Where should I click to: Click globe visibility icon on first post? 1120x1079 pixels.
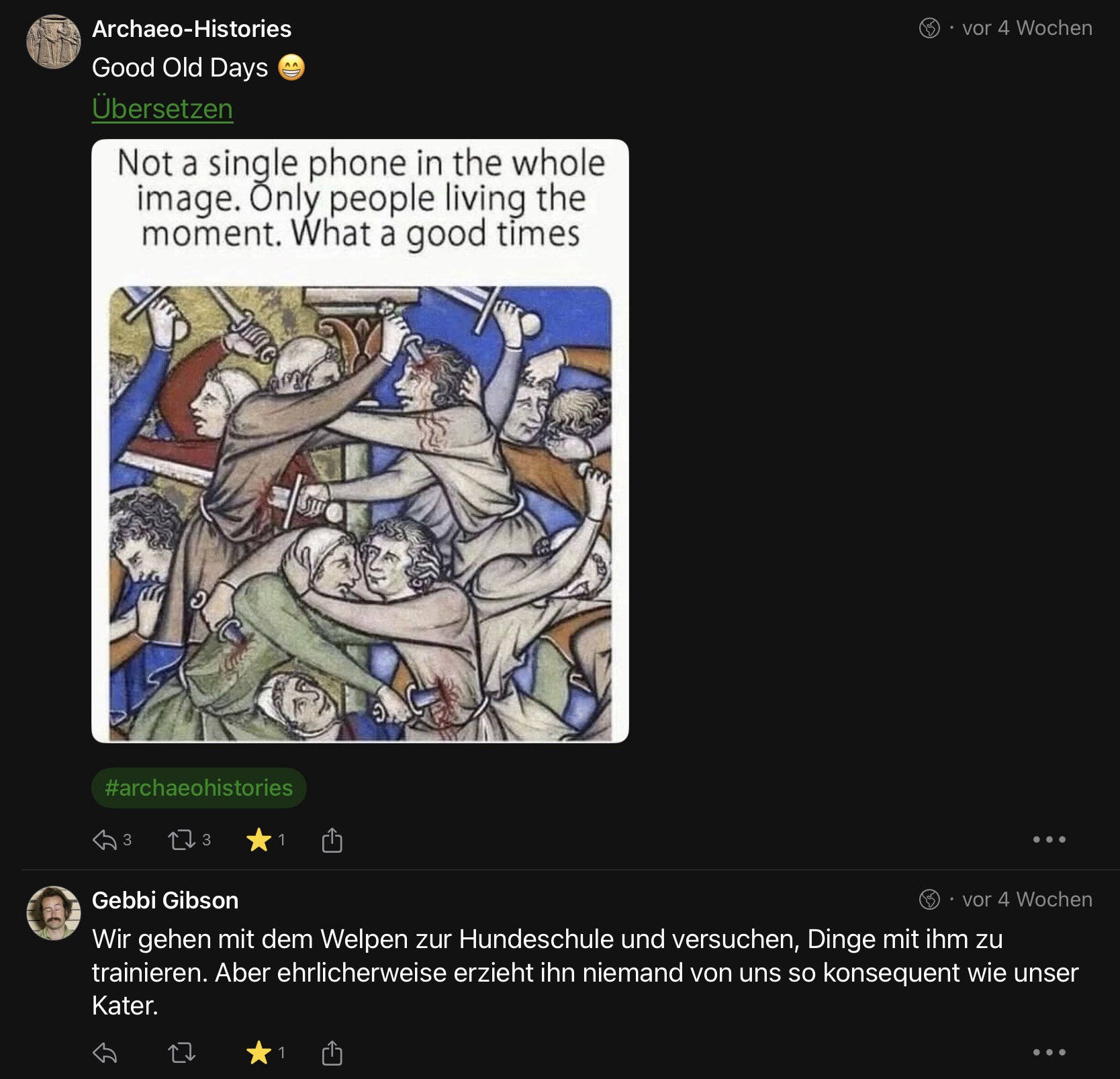[929, 28]
